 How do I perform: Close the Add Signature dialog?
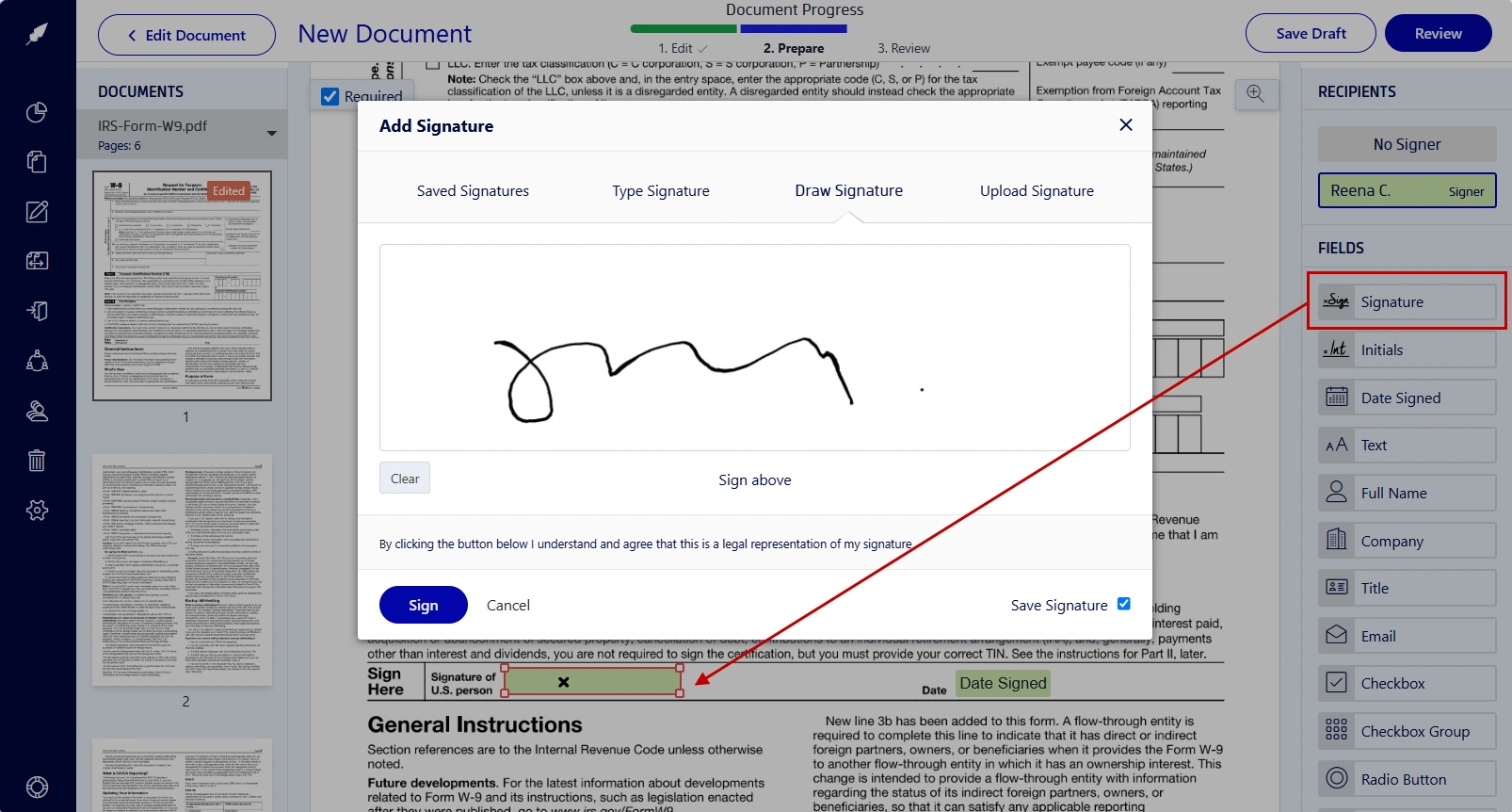click(x=1125, y=125)
